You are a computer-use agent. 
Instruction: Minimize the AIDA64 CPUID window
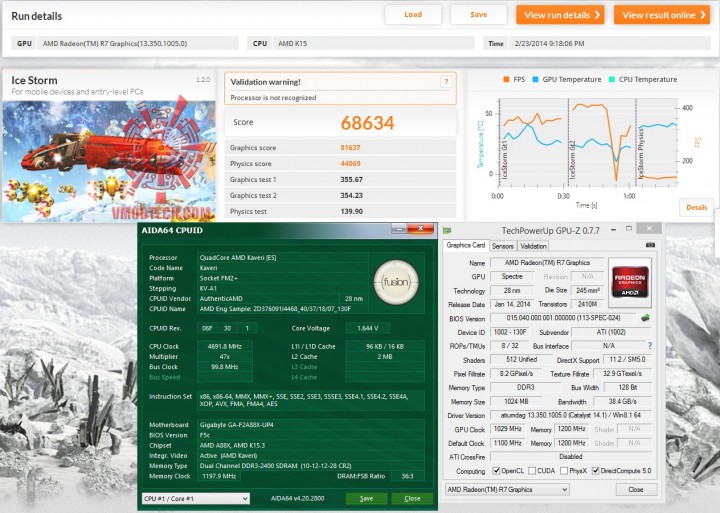[x=399, y=228]
